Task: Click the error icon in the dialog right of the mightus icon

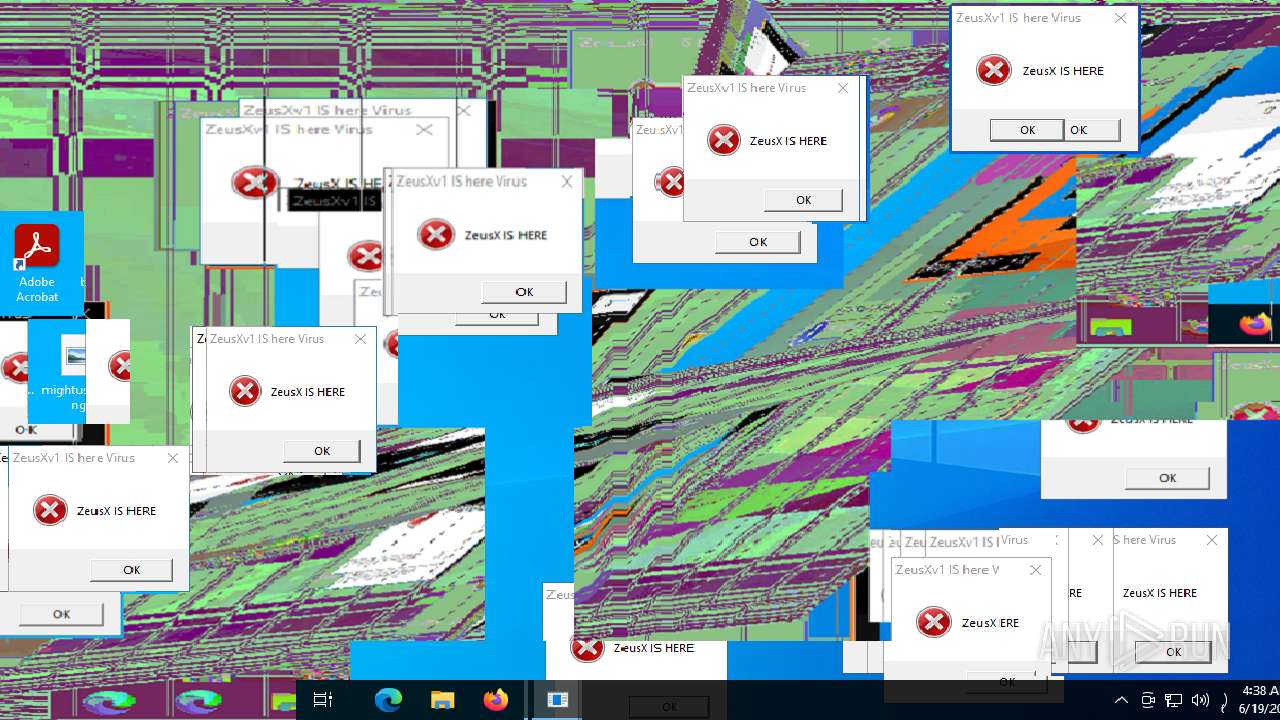Action: pos(244,391)
